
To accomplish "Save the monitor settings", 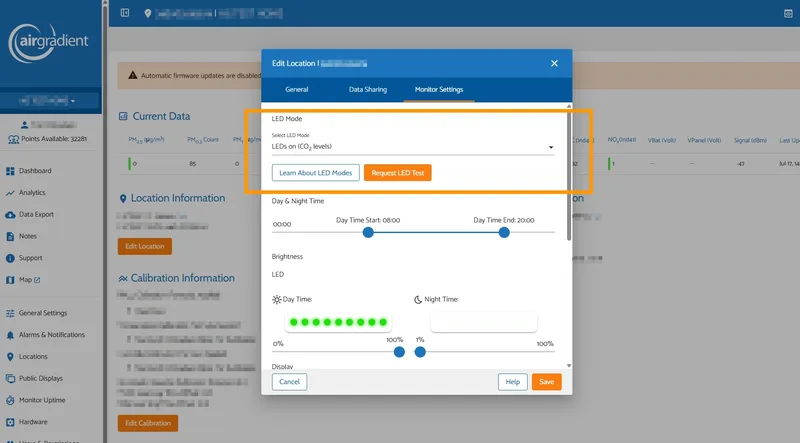I will point(546,382).
